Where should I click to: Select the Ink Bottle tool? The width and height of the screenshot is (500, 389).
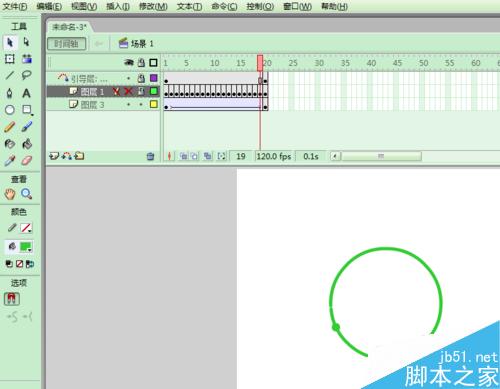pyautogui.click(x=10, y=144)
